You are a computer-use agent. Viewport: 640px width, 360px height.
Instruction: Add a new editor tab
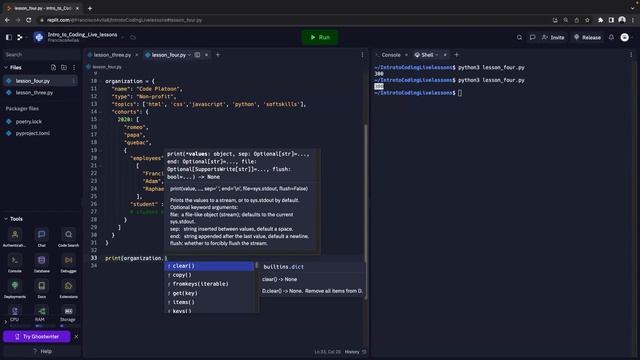218,55
